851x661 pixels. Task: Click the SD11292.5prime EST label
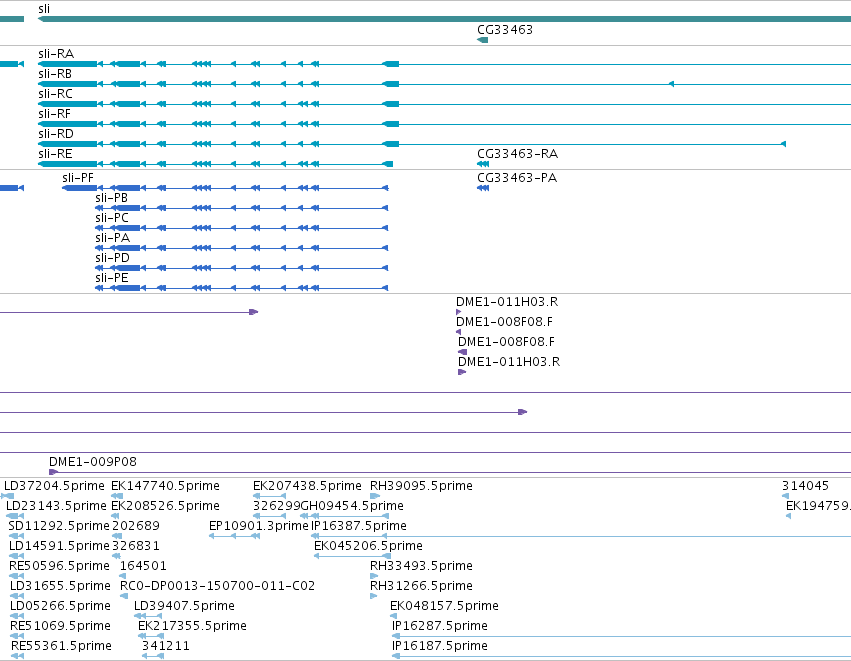59,526
